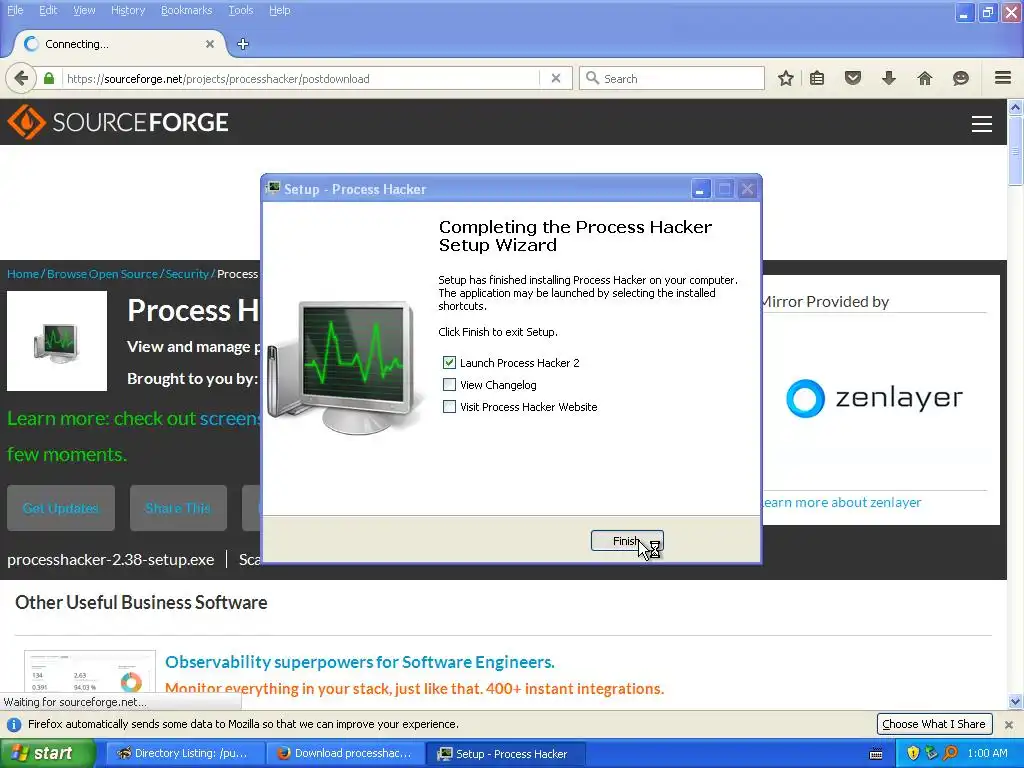Check the View Changelog option

(449, 385)
